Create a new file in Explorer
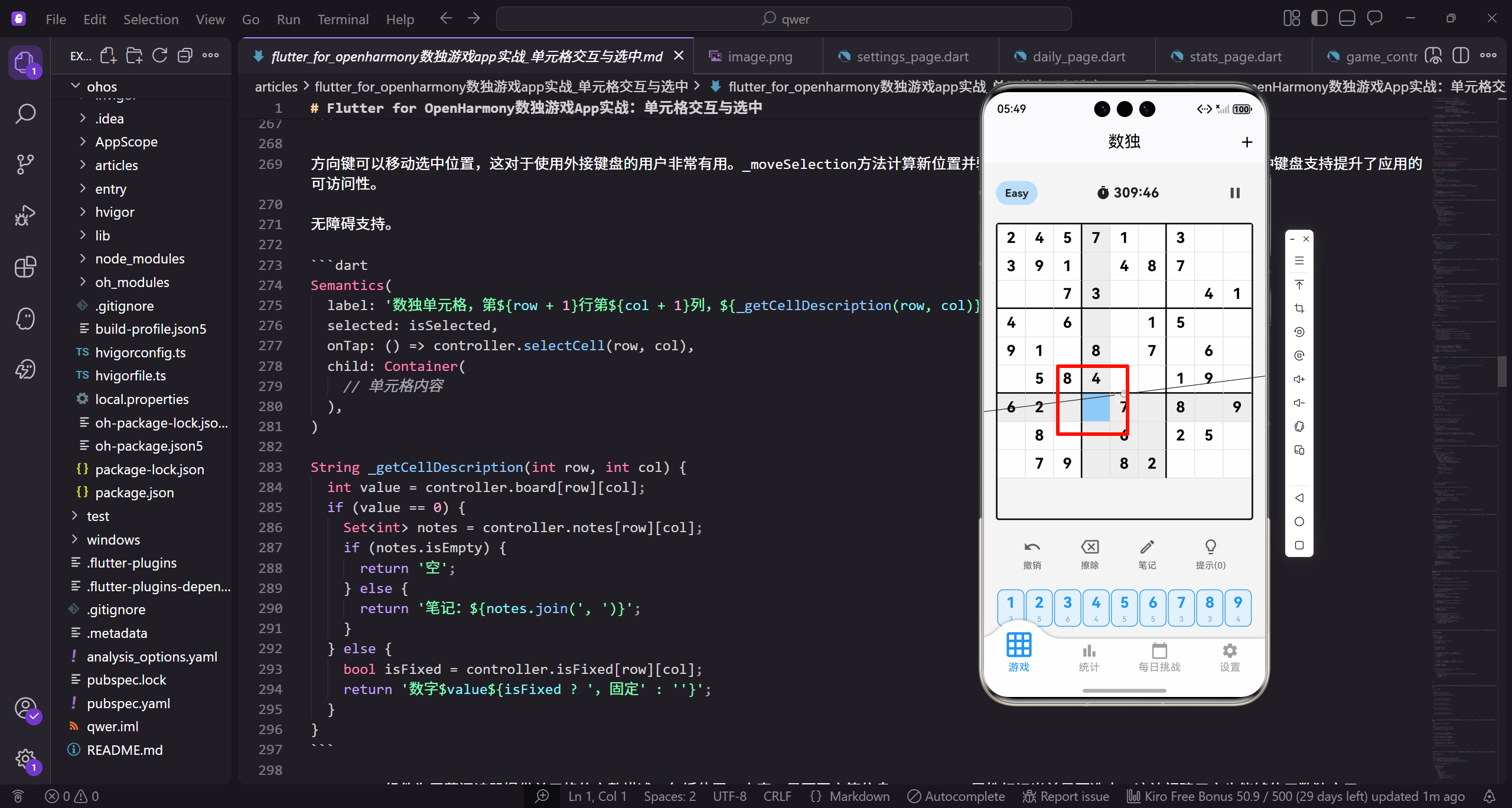Screen dimensions: 1512x808 [108, 56]
